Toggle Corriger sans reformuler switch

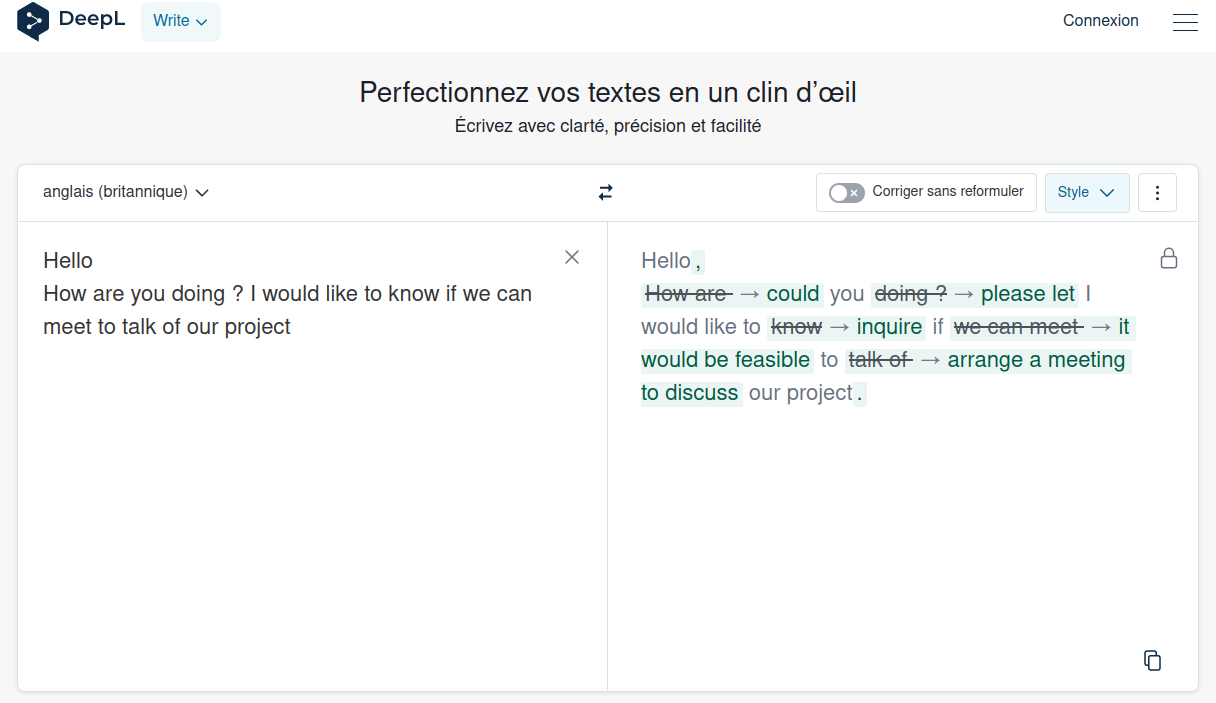pos(846,192)
